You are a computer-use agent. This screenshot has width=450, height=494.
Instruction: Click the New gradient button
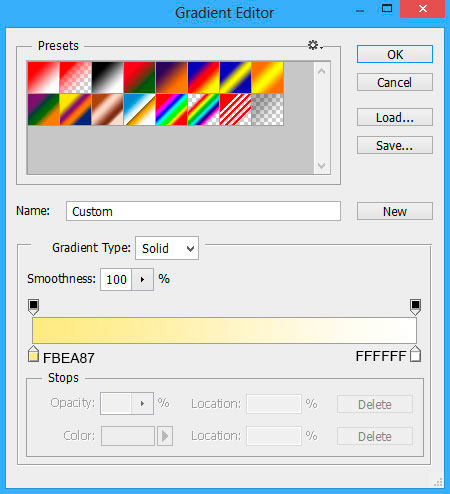(395, 211)
